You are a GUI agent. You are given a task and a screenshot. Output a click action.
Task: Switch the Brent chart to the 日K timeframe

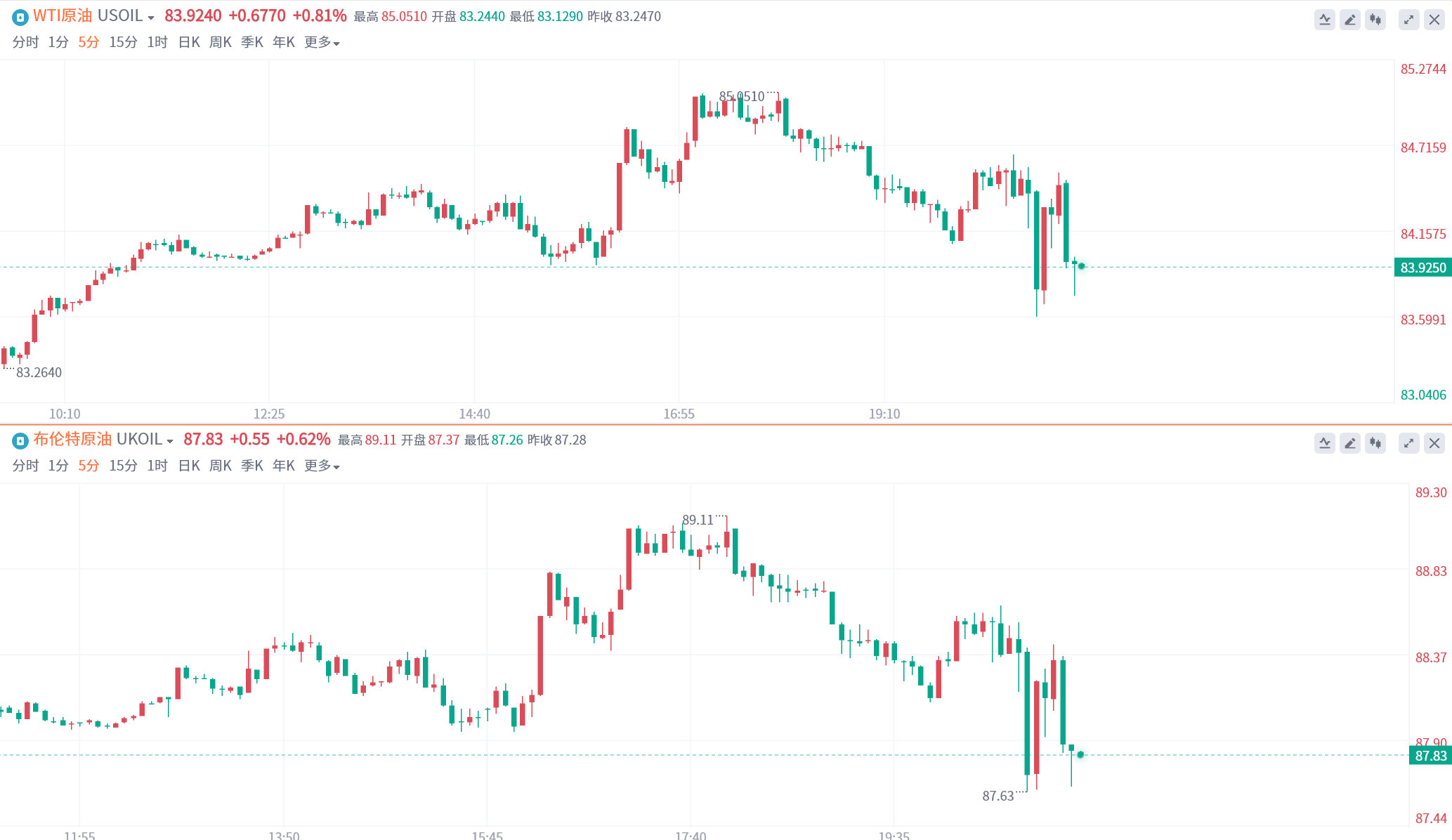[x=189, y=466]
